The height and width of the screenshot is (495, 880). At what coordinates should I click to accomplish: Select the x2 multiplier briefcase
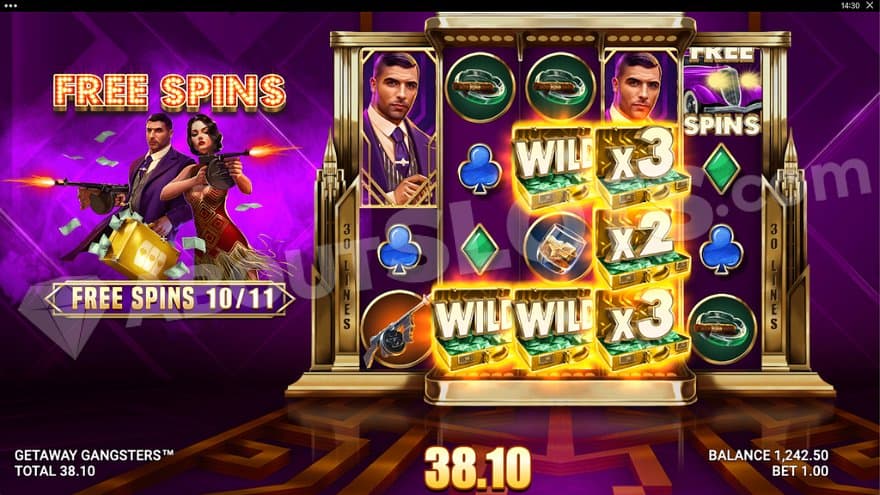click(x=642, y=247)
